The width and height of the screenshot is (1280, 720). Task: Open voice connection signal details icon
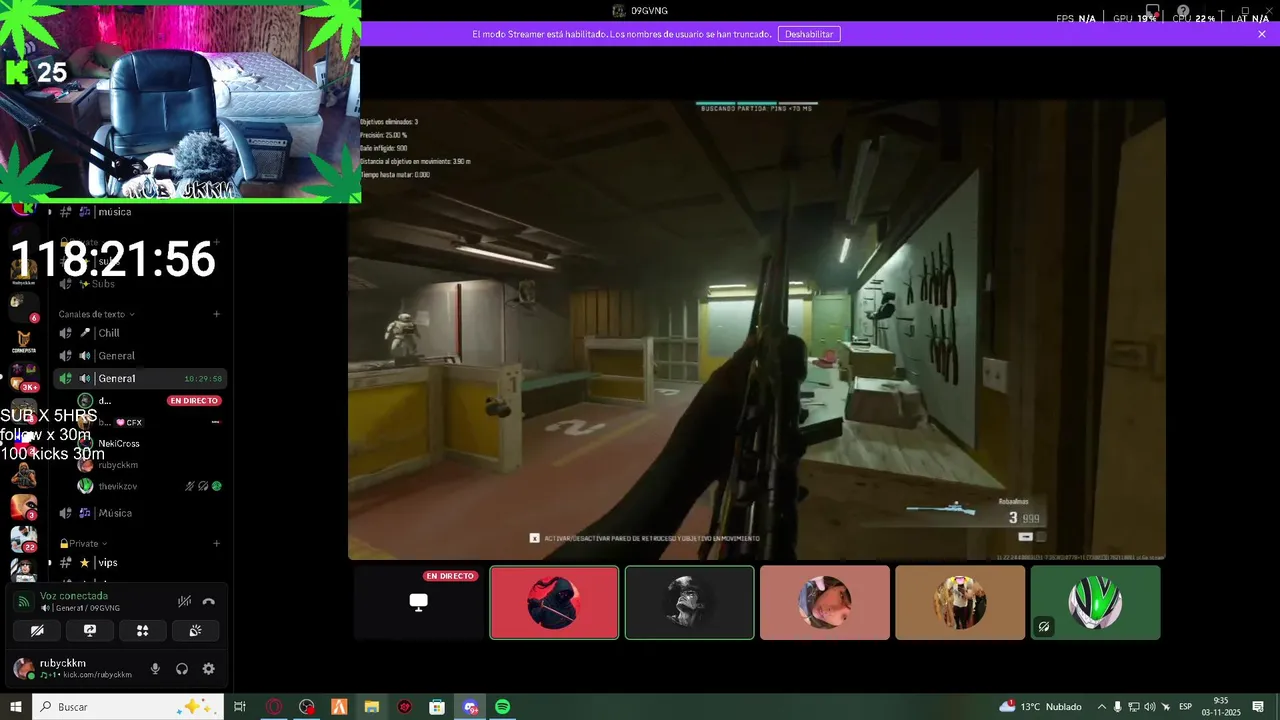point(24,602)
